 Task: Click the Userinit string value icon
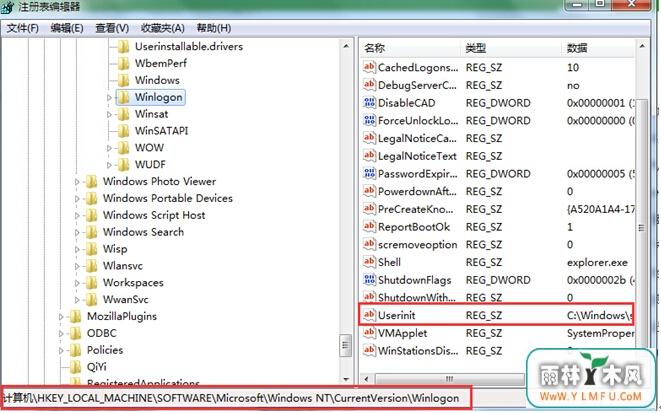tap(369, 315)
